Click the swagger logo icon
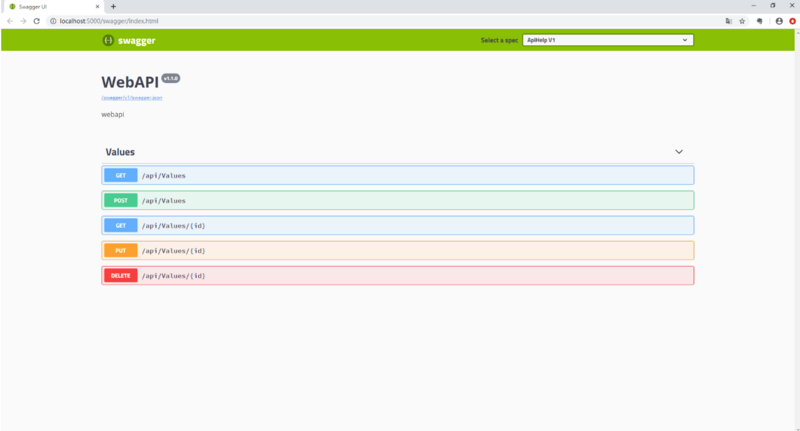Viewport: 800px width, 431px height. [x=108, y=40]
